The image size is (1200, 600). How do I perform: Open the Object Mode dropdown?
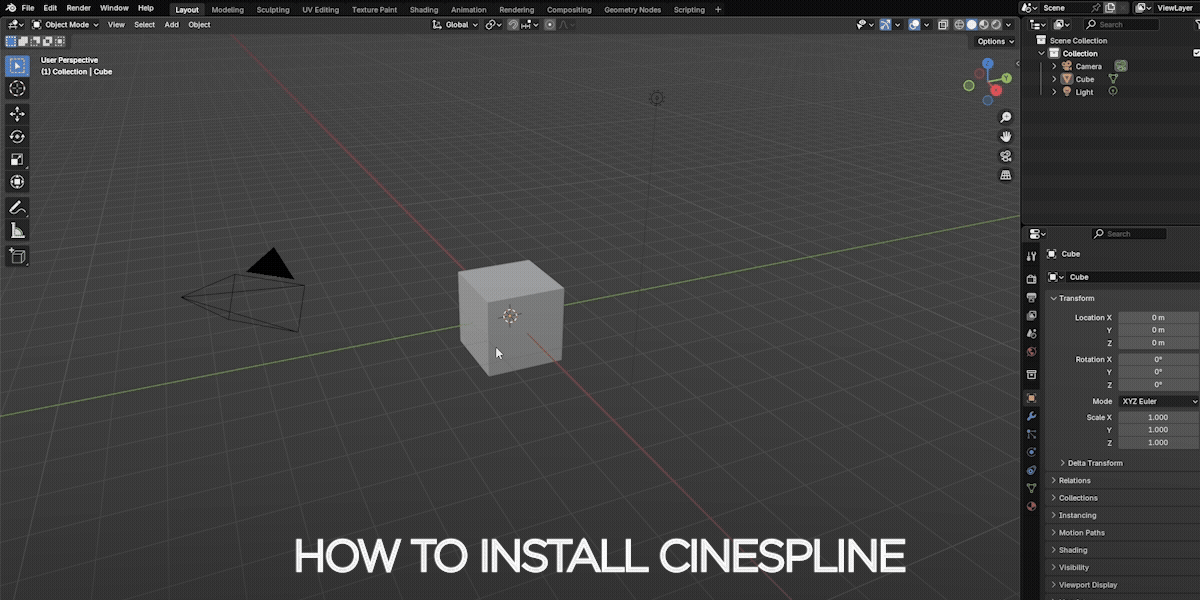(x=66, y=24)
